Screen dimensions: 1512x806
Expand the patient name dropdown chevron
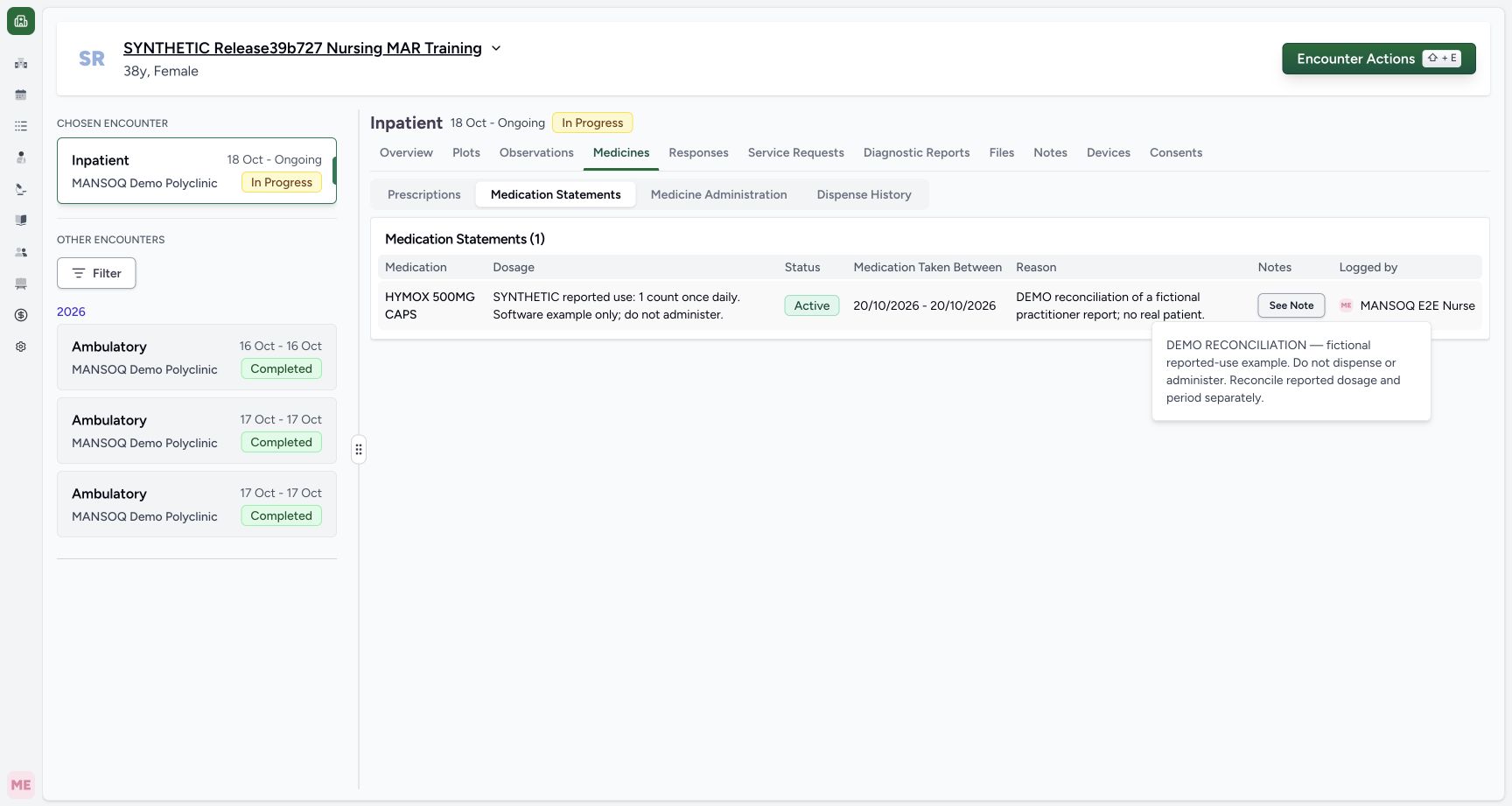coord(496,48)
